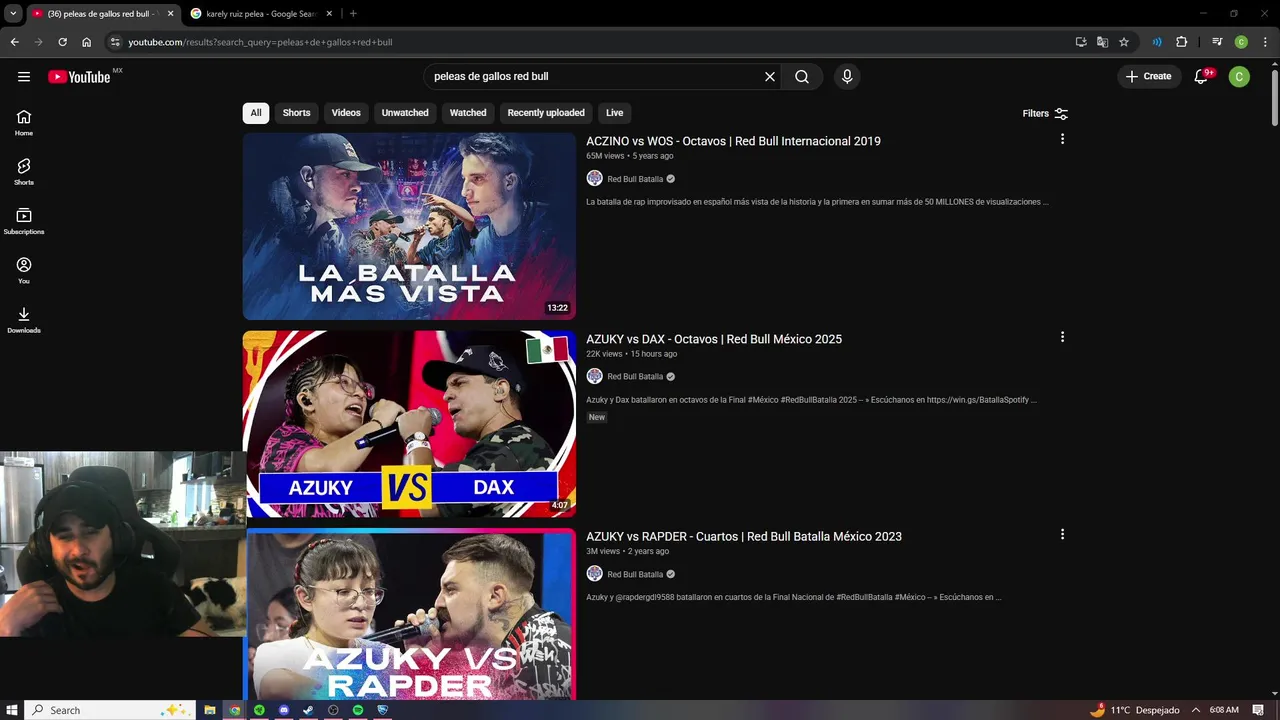The image size is (1280, 720).
Task: View site information icon in address bar
Action: click(x=115, y=42)
